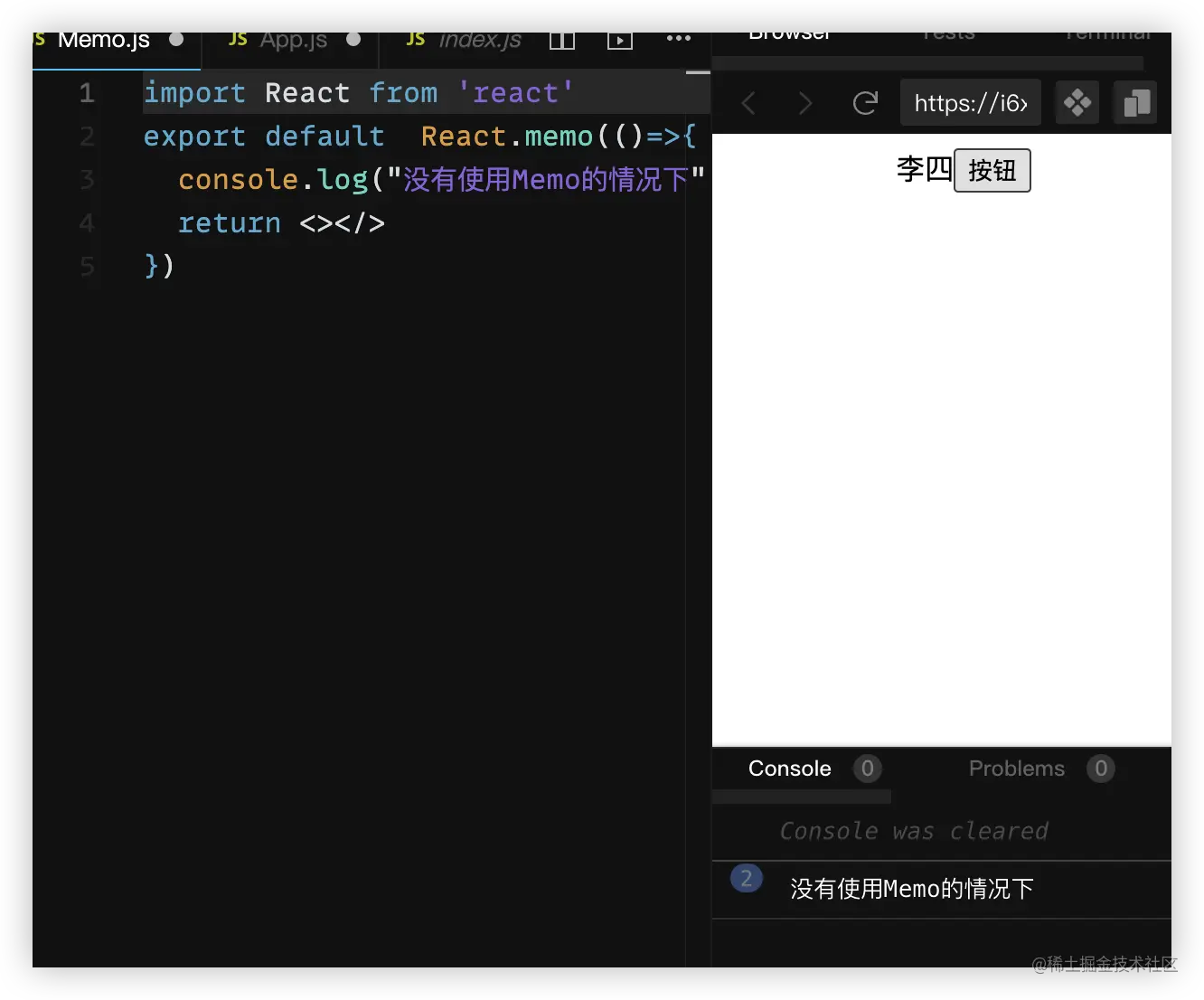Click the string 没有使用Memo的情况下 in code
Image resolution: width=1204 pixels, height=1000 pixels.
(546, 180)
